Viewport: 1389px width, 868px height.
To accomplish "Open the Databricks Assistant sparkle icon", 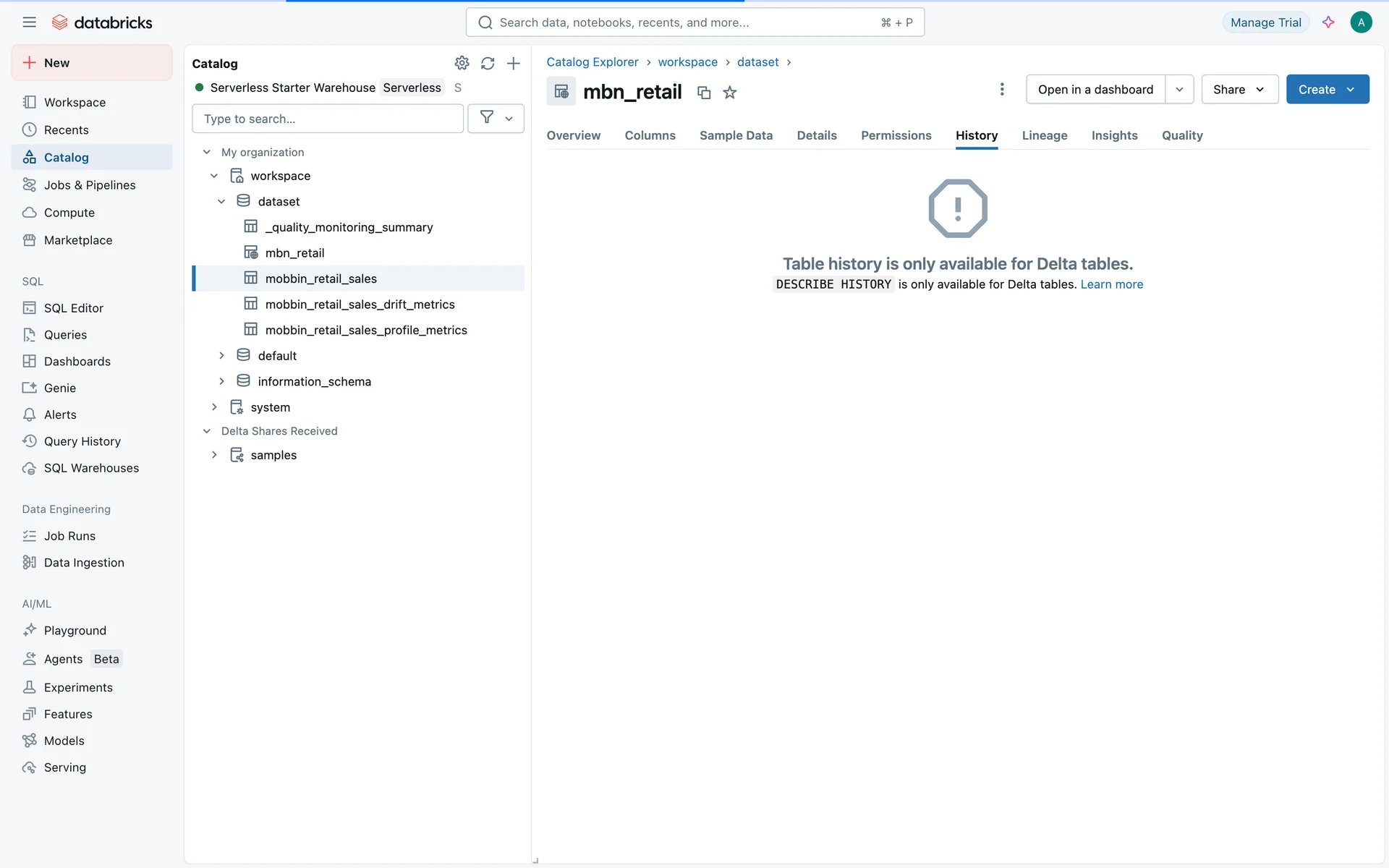I will click(1328, 22).
